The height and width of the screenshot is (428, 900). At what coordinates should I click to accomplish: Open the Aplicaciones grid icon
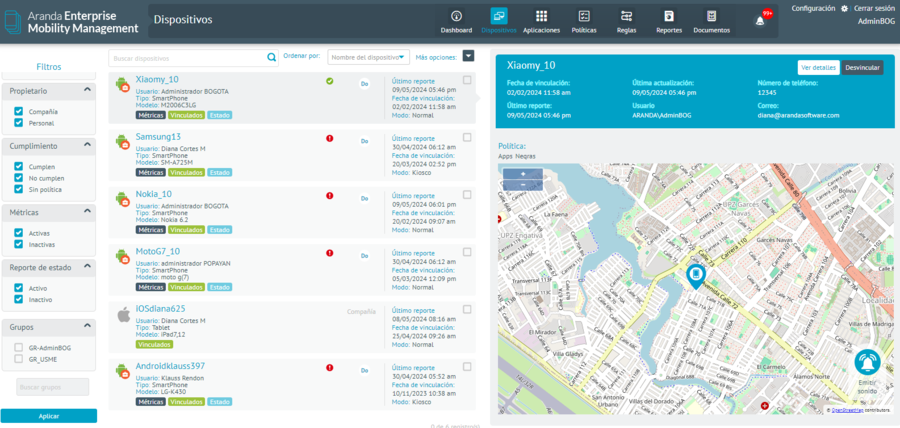541,16
